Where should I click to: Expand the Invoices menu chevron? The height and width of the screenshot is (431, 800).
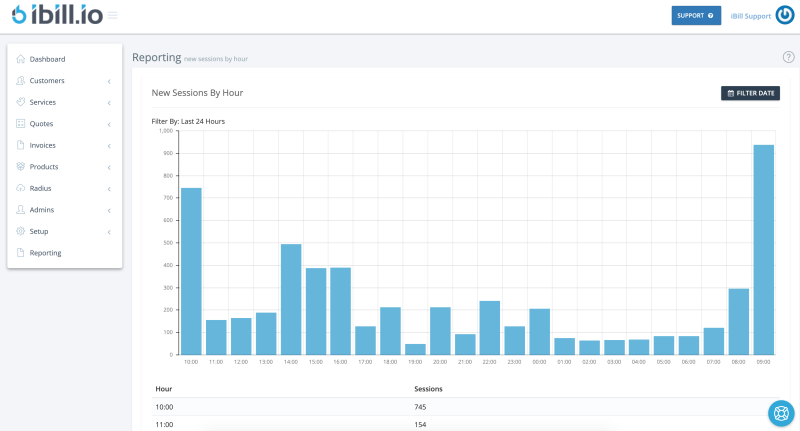(x=109, y=145)
